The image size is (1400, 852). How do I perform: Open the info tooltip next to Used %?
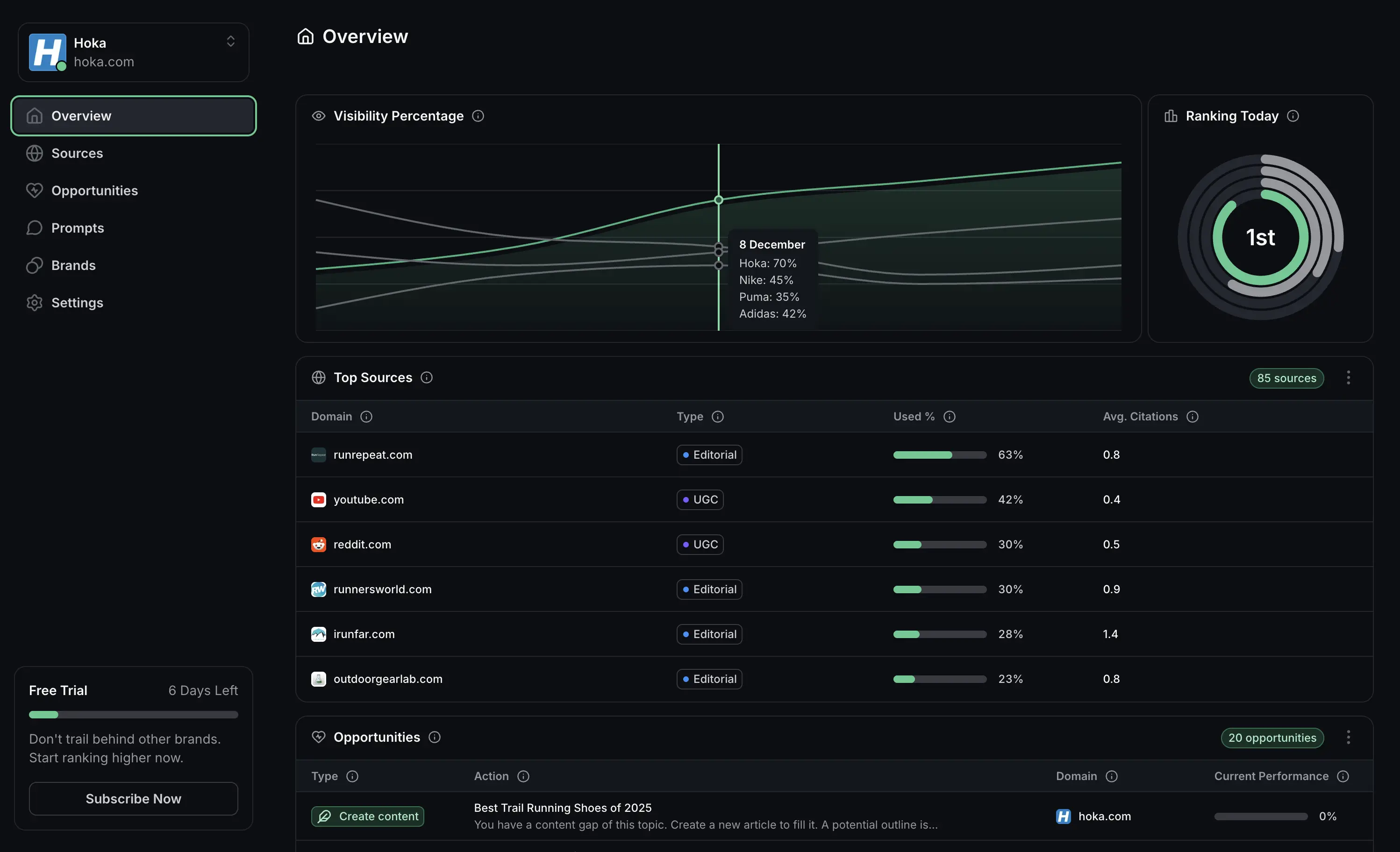(950, 416)
